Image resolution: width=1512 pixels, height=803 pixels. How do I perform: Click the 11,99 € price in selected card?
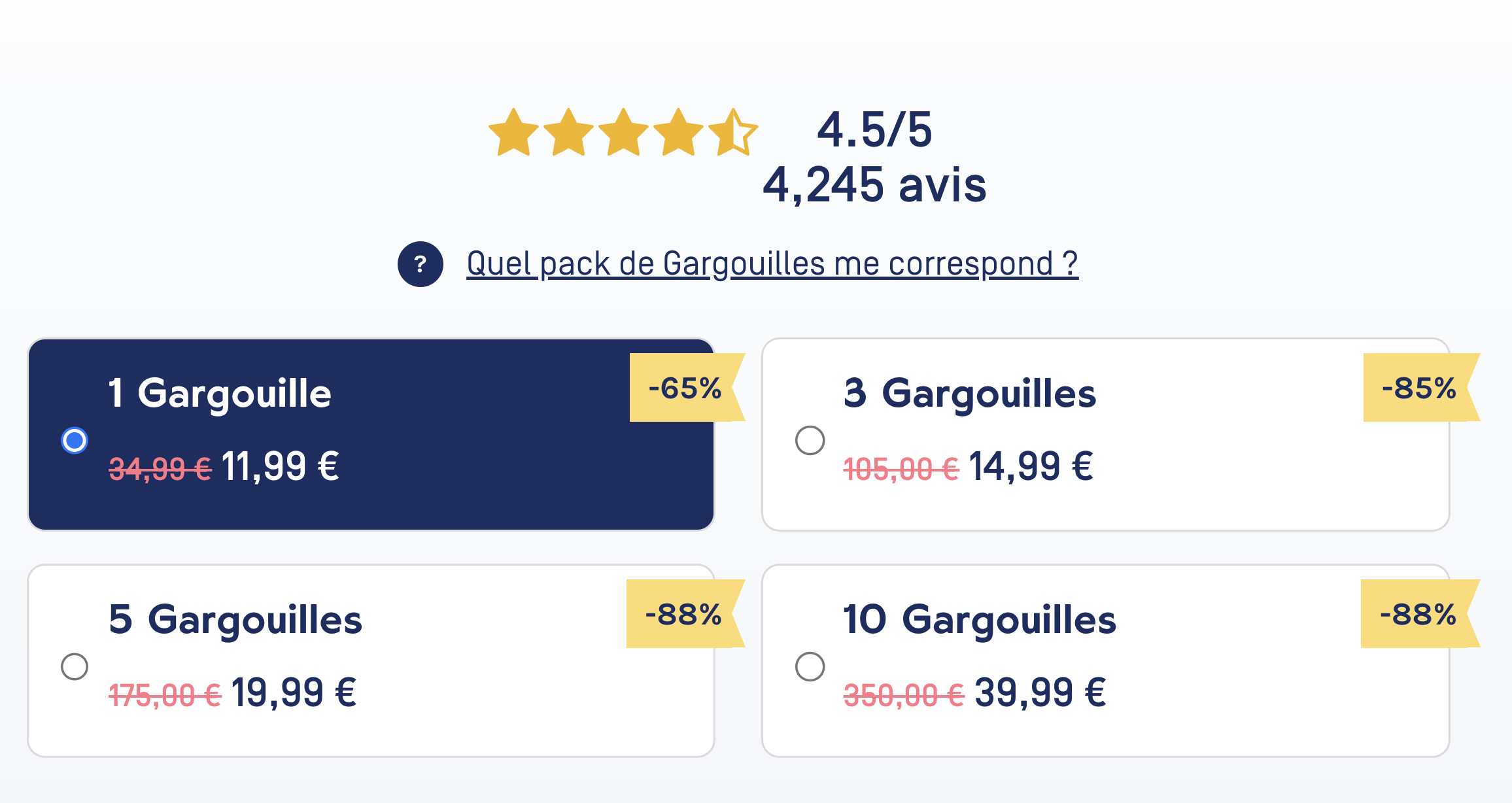[281, 466]
